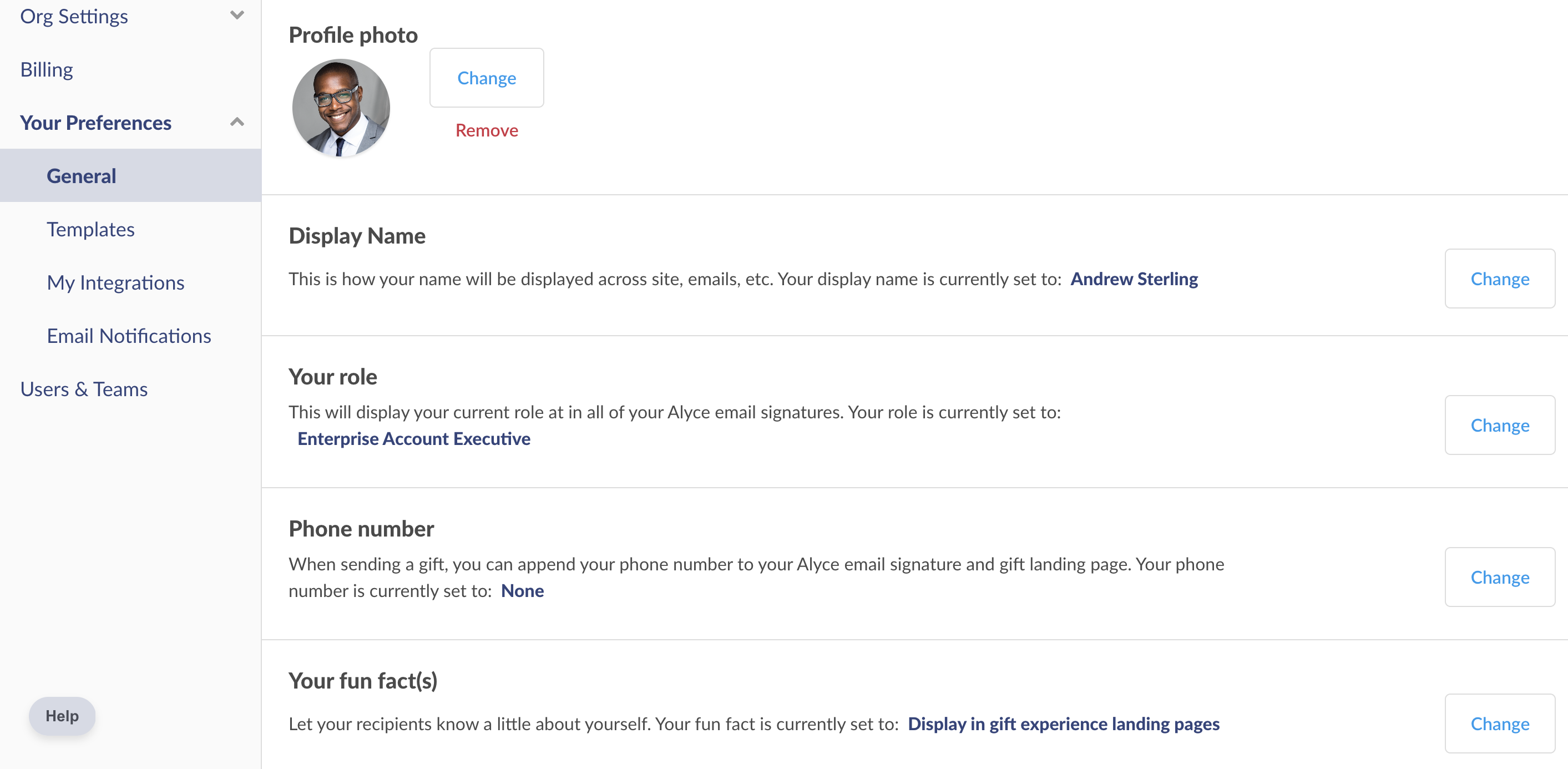Expand the Org Settings chevron
The height and width of the screenshot is (769, 1568).
coord(237,15)
